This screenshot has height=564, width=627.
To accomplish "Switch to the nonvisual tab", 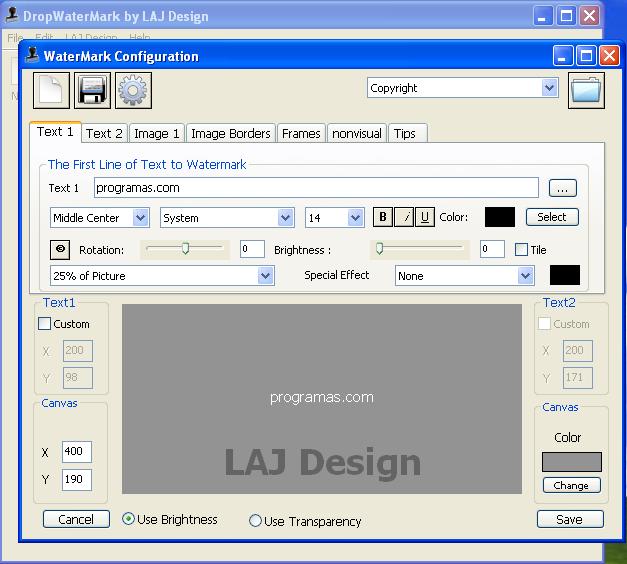I will pyautogui.click(x=357, y=133).
